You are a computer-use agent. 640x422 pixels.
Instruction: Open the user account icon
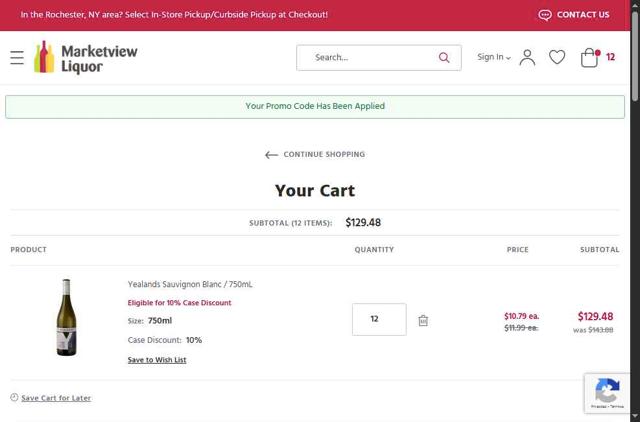point(527,58)
